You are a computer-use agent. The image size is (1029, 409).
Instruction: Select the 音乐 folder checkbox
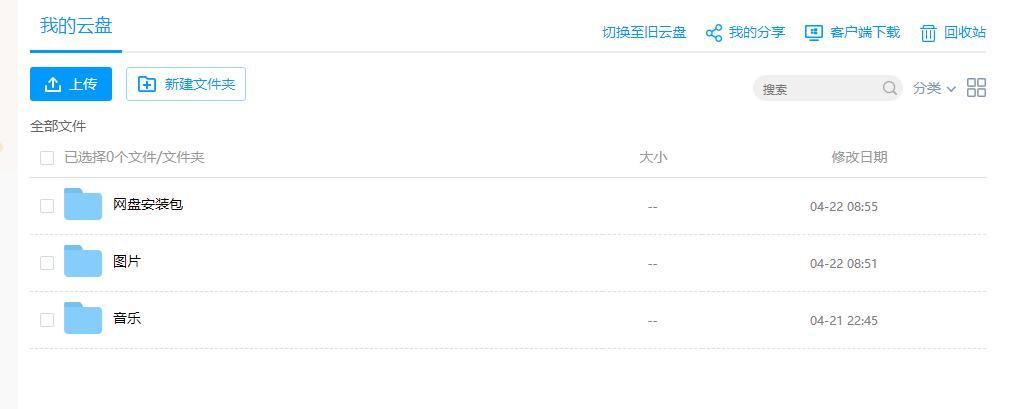coord(47,320)
